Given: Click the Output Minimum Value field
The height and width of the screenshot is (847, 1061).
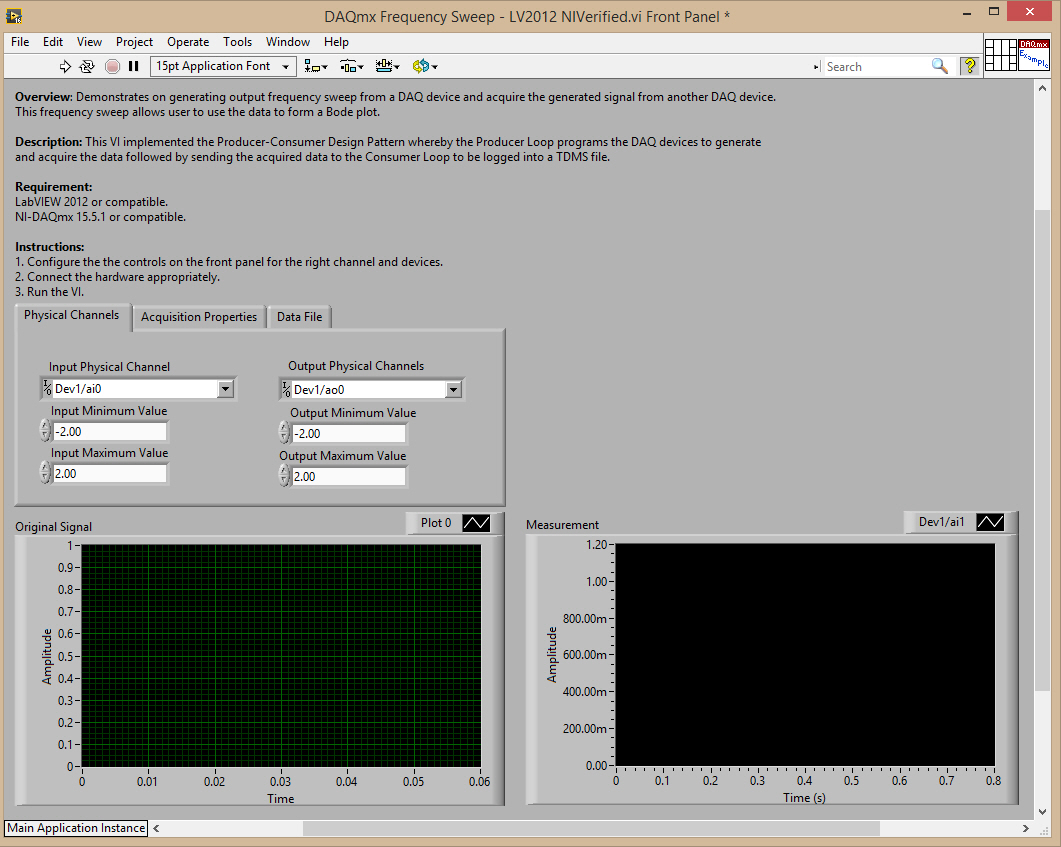Looking at the screenshot, I should tap(349, 434).
